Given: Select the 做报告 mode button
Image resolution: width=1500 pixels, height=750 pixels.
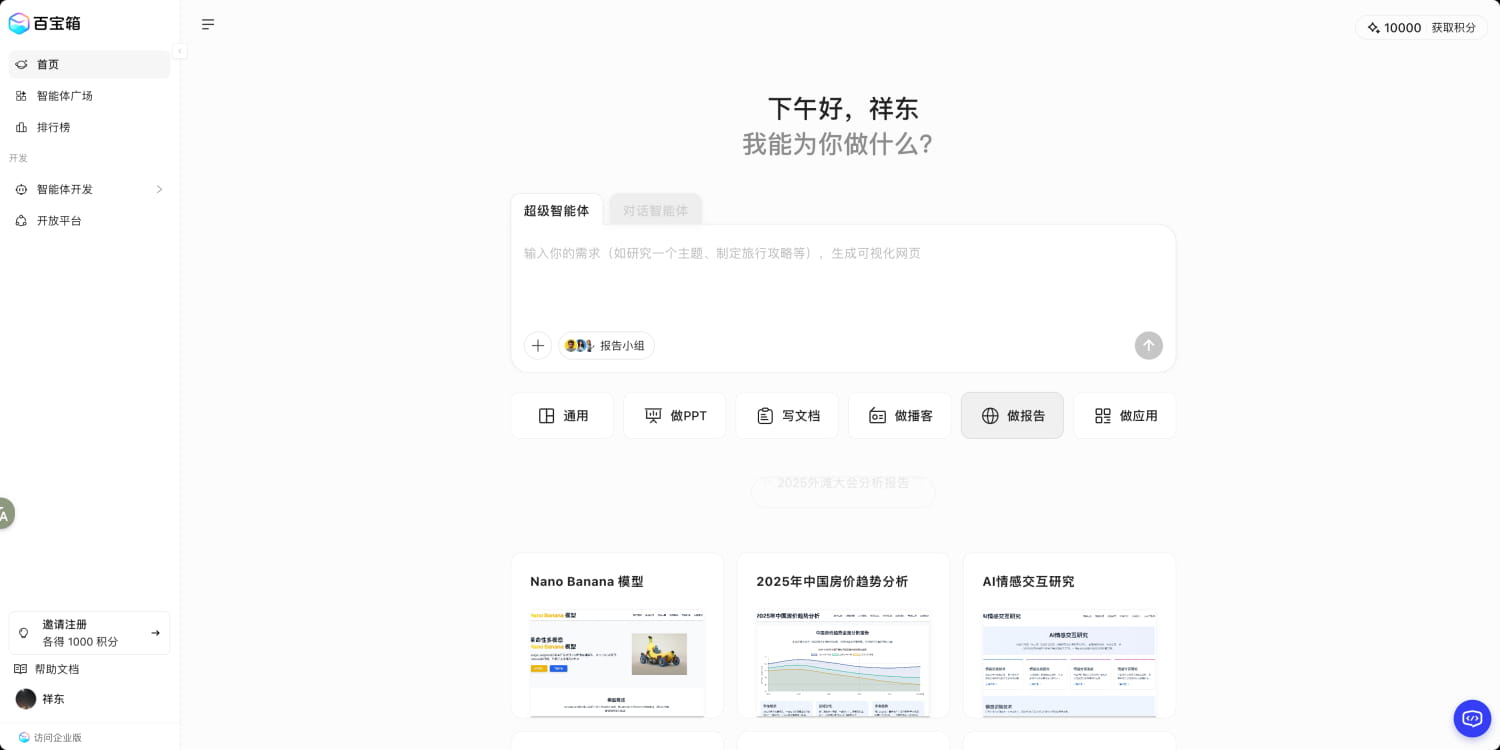Looking at the screenshot, I should (x=1012, y=415).
